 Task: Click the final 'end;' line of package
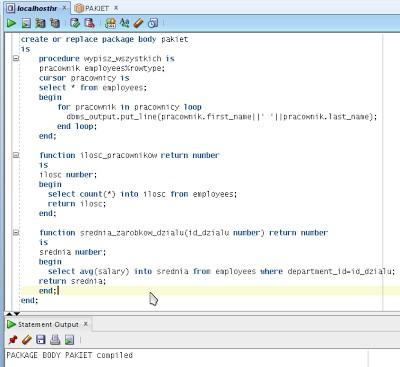click(30, 300)
